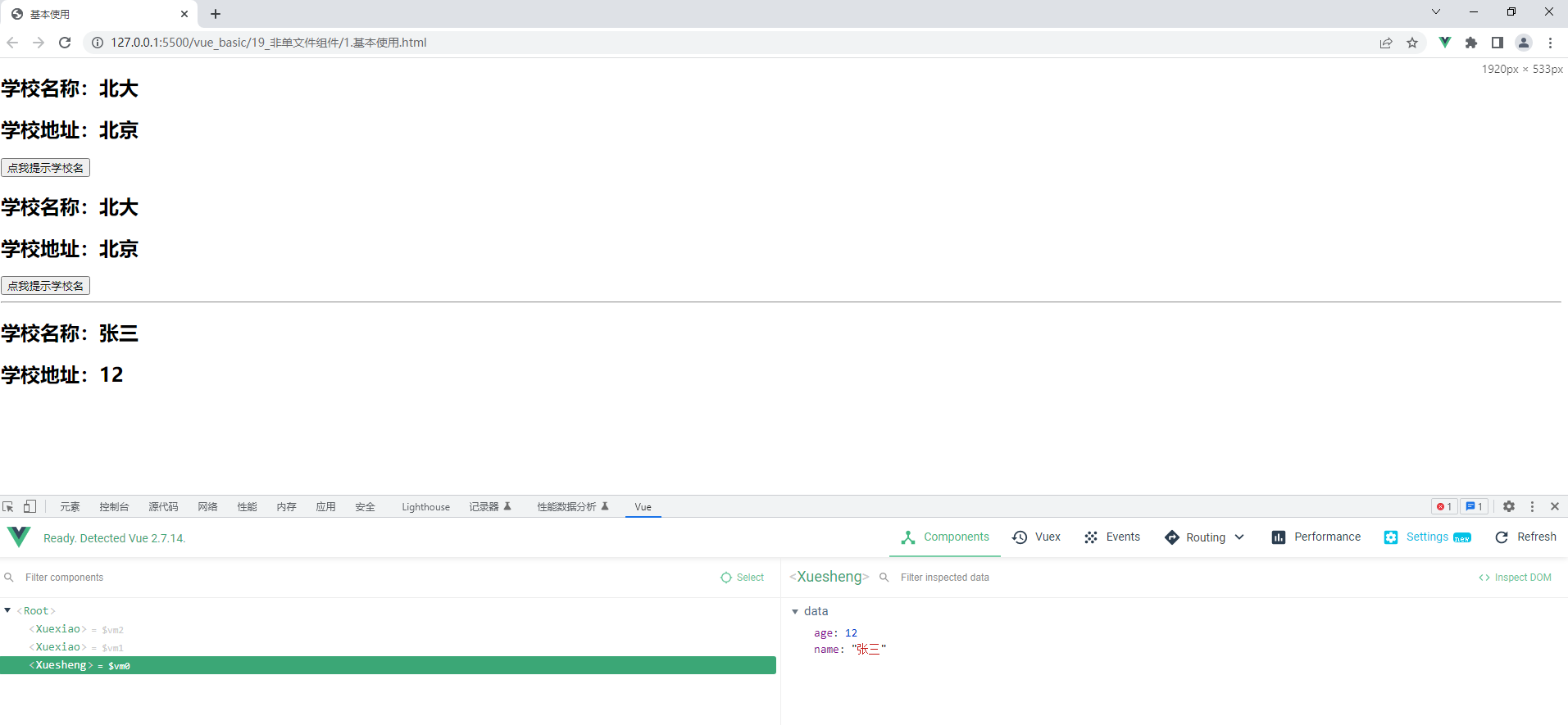1568x725 pixels.
Task: Click the browser forward arrow
Action: point(39,43)
